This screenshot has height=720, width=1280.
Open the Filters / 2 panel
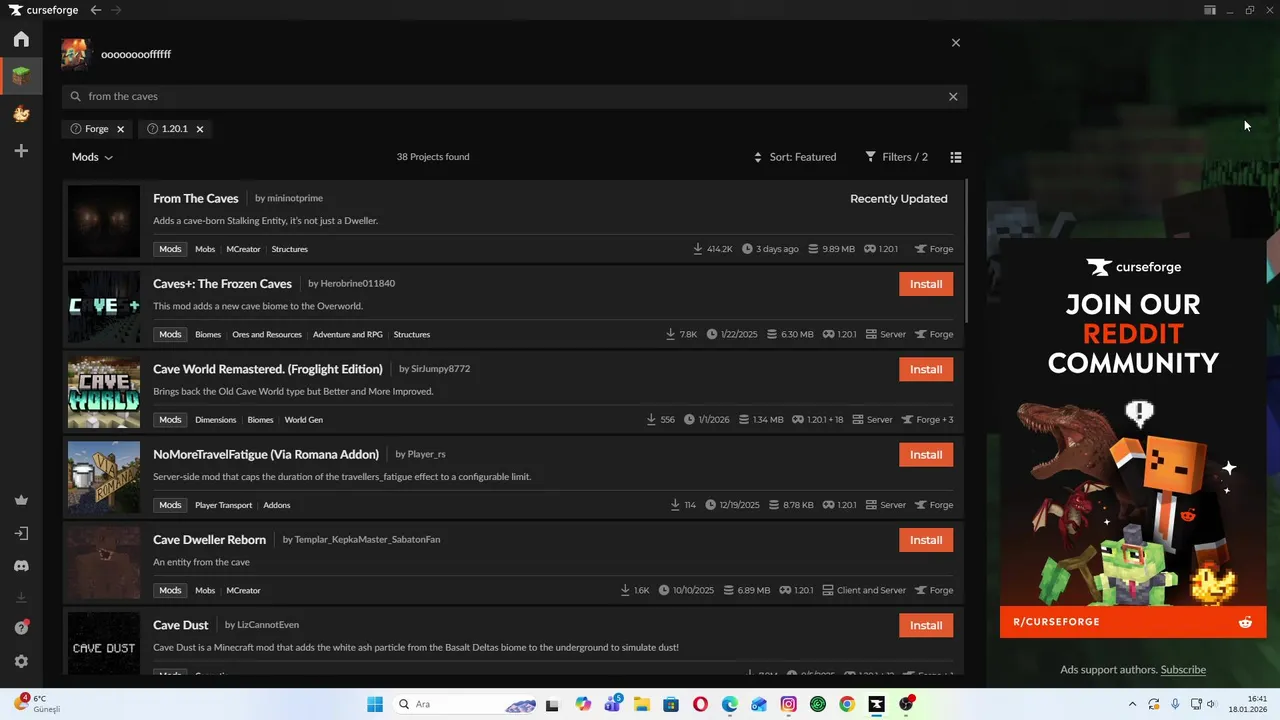pos(897,157)
